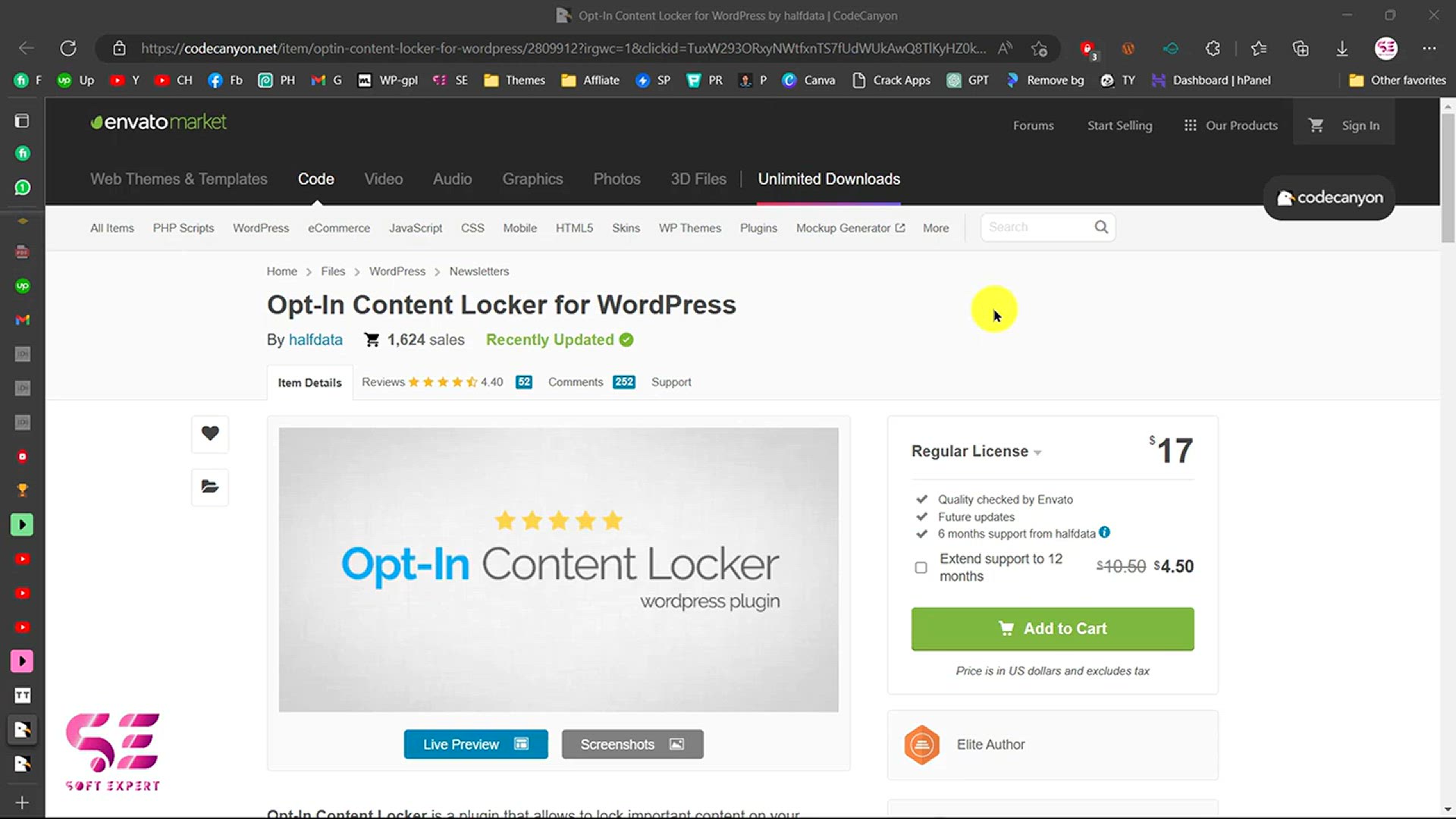The width and height of the screenshot is (1456, 819).
Task: Open the Dashboard hPanel bookmark
Action: [1210, 80]
